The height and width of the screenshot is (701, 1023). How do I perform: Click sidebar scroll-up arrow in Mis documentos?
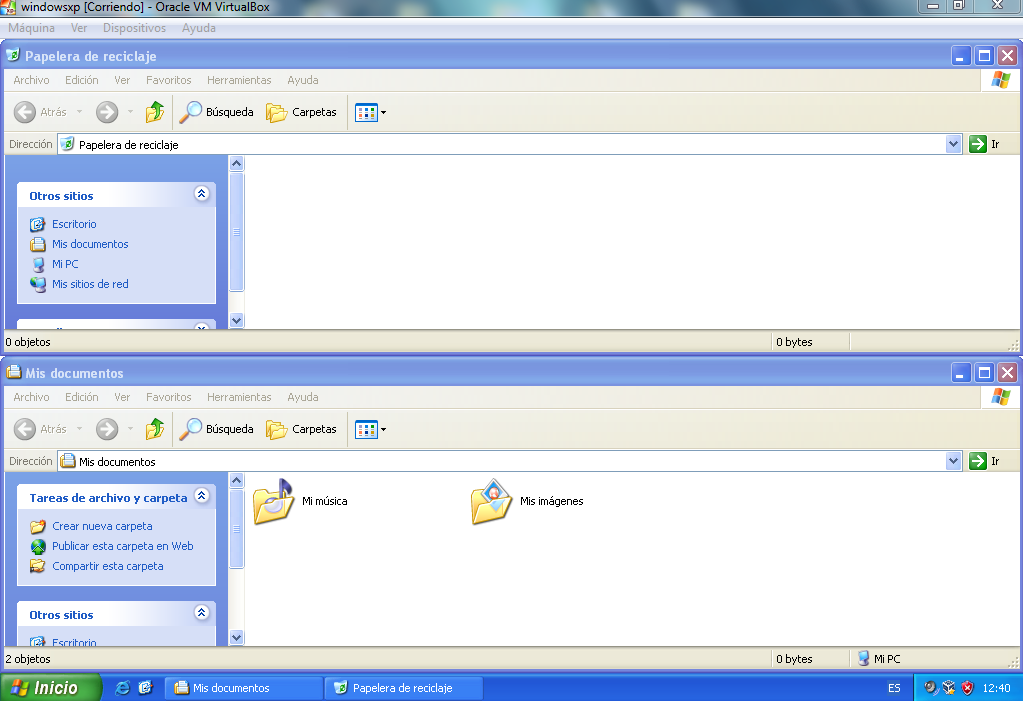pyautogui.click(x=237, y=480)
